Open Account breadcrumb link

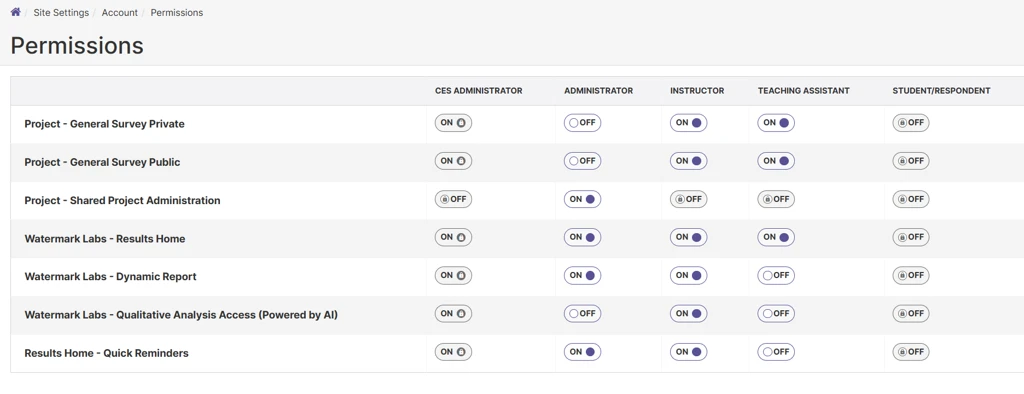click(120, 12)
